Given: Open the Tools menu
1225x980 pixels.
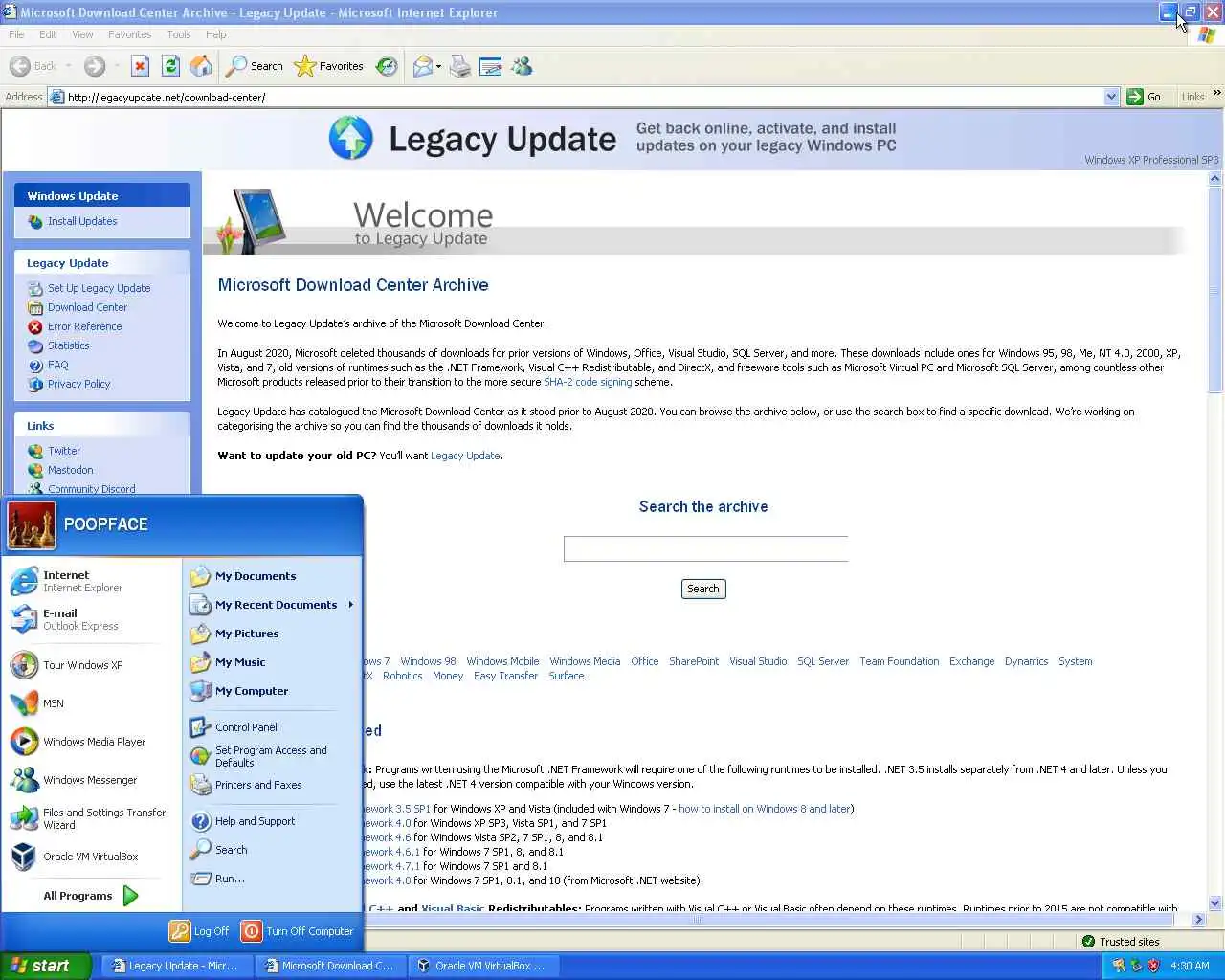Looking at the screenshot, I should click(x=179, y=34).
